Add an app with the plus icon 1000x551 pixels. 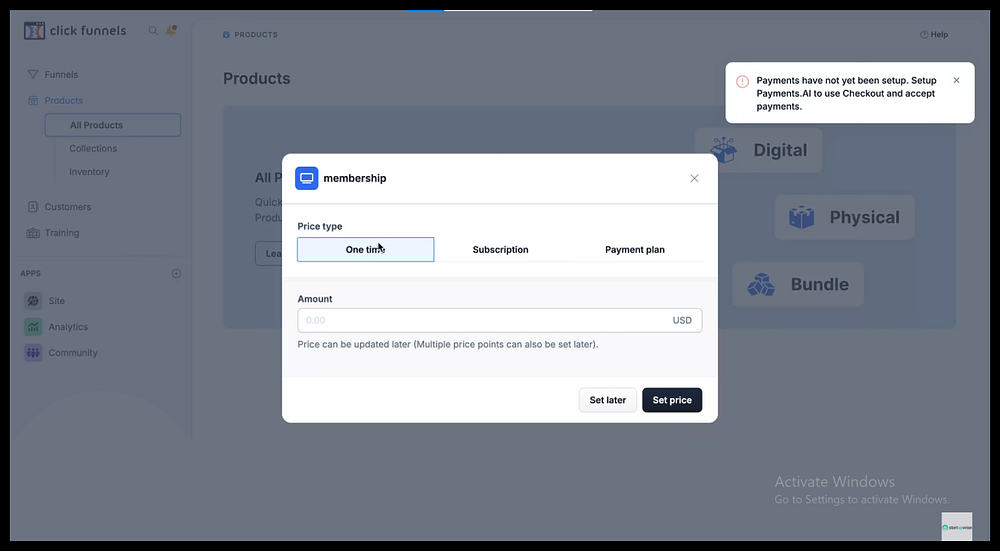177,274
